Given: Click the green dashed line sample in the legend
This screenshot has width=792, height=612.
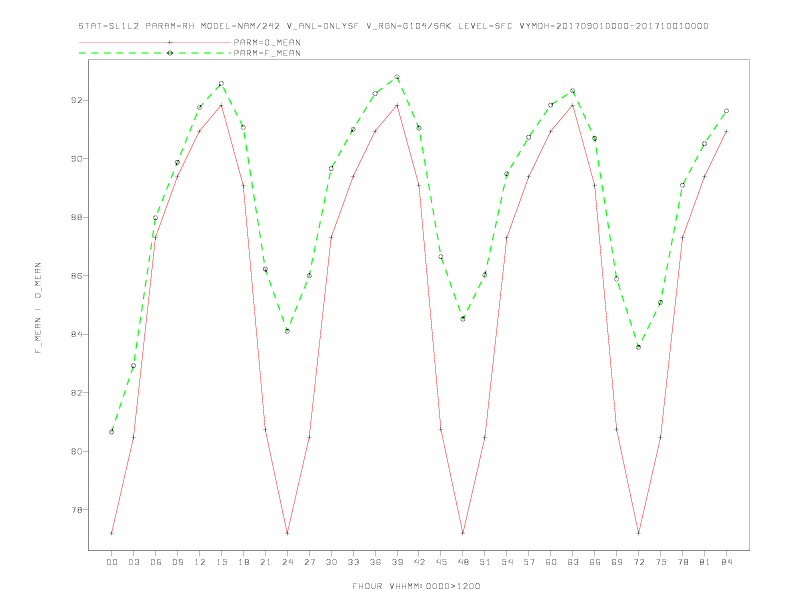Looking at the screenshot, I should pyautogui.click(x=155, y=53).
